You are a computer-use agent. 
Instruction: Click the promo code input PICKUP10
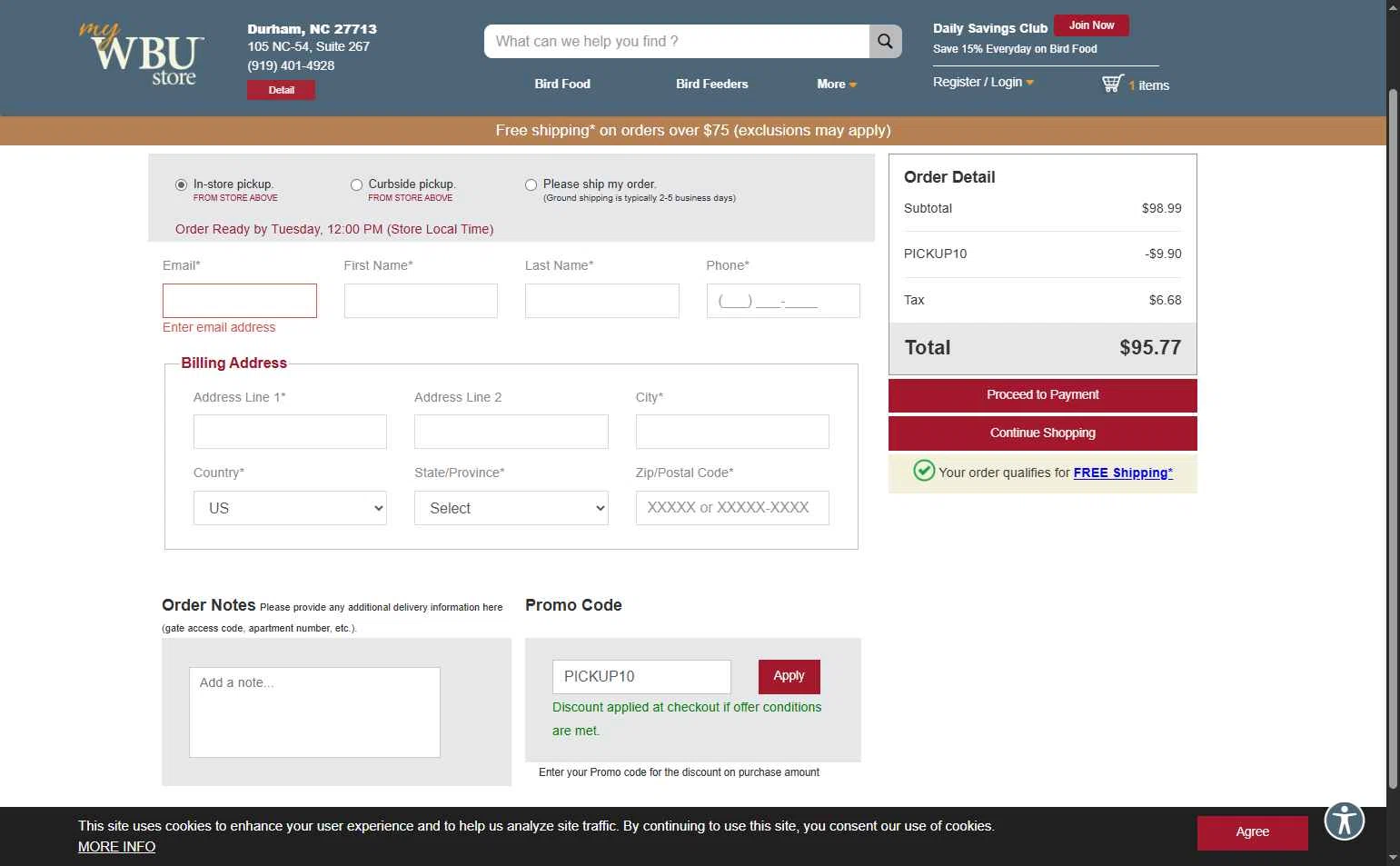pyautogui.click(x=641, y=677)
